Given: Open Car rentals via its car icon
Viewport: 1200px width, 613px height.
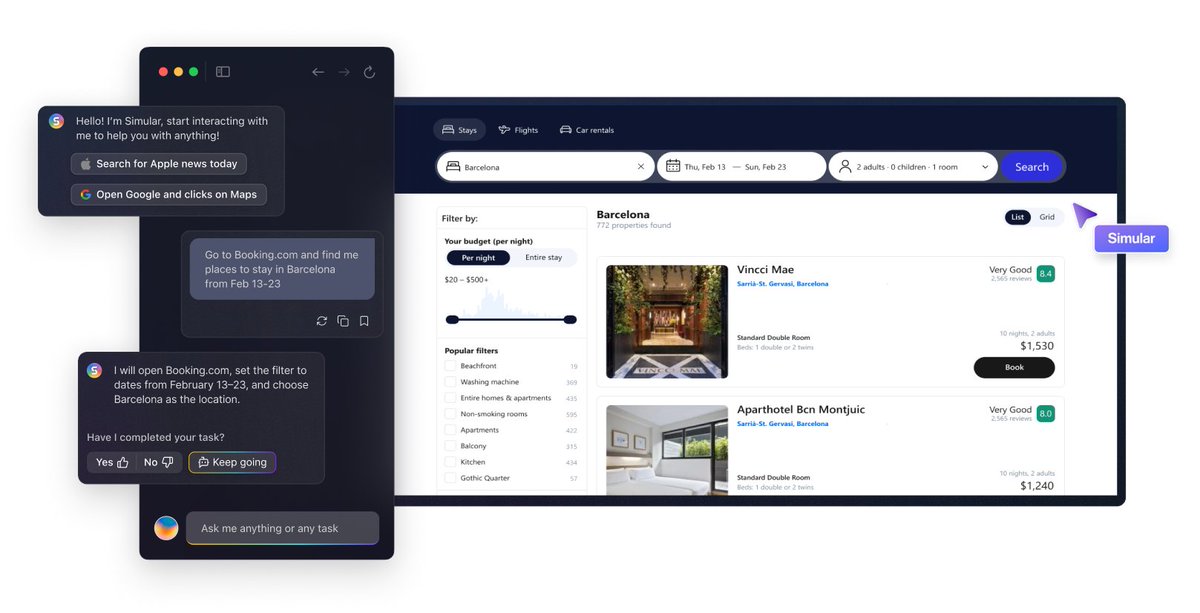Looking at the screenshot, I should pyautogui.click(x=566, y=129).
